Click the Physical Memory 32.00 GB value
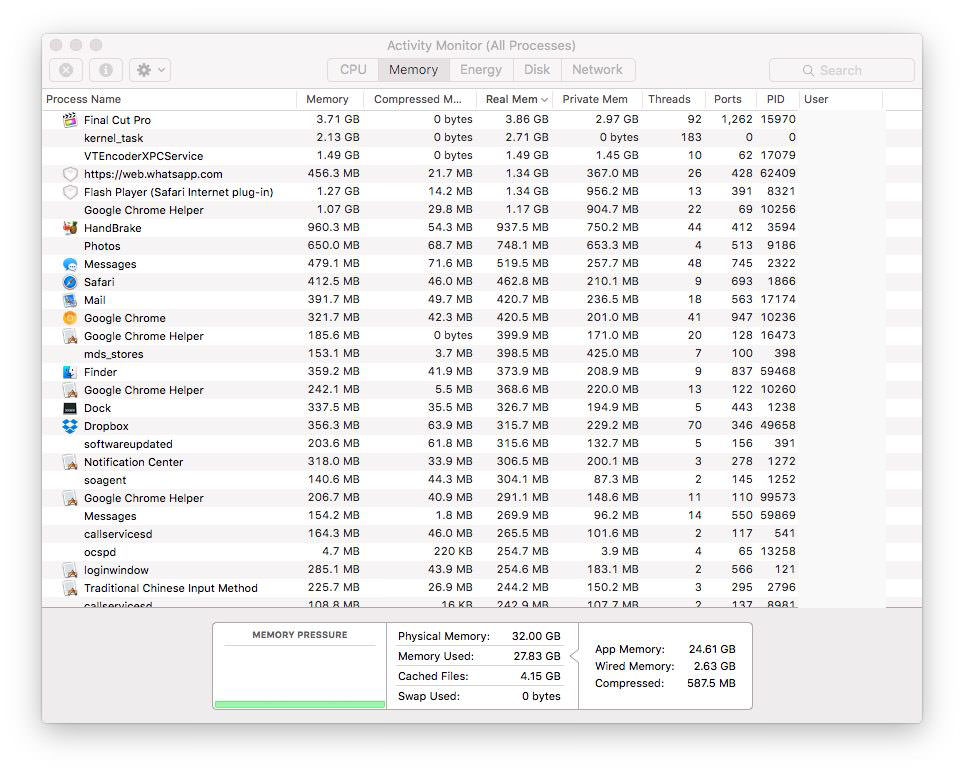Viewport: 964px width, 773px height. coord(536,636)
